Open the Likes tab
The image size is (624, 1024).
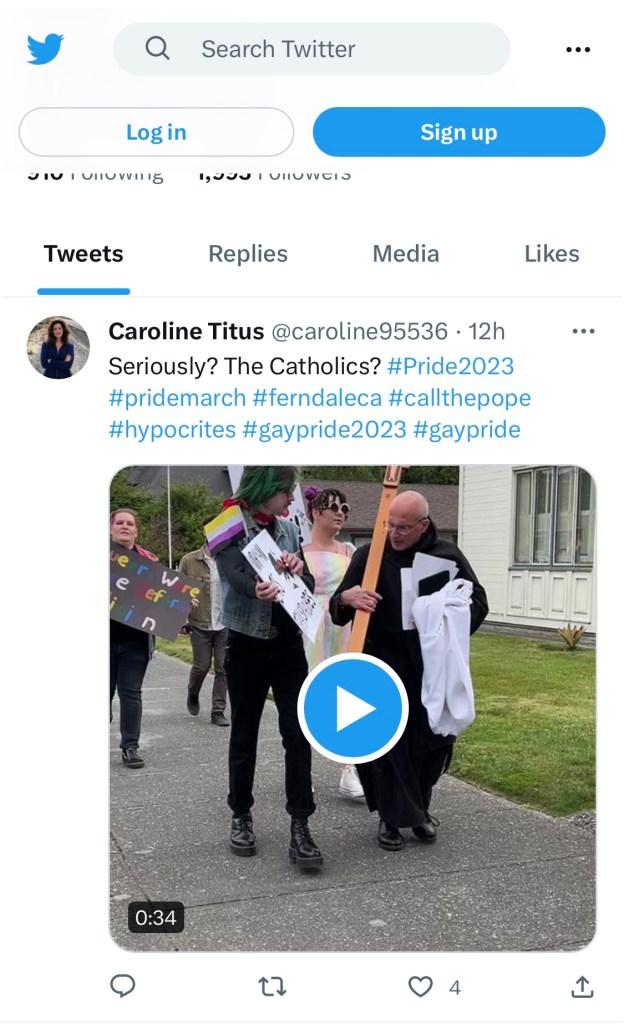(x=552, y=253)
